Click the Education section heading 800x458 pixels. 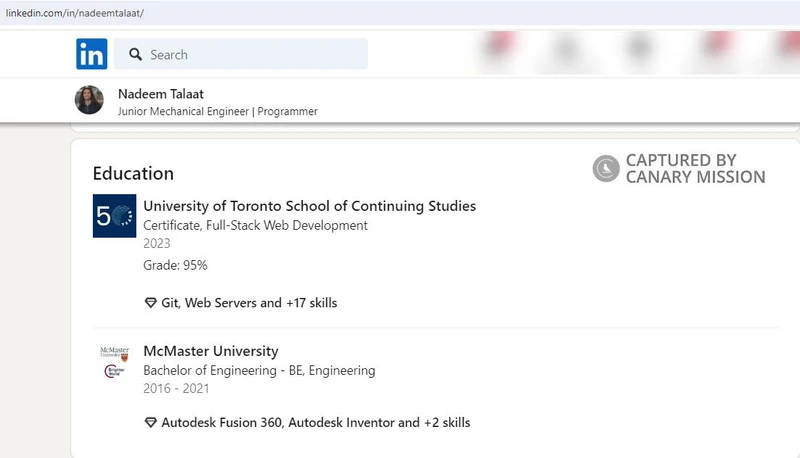(133, 173)
